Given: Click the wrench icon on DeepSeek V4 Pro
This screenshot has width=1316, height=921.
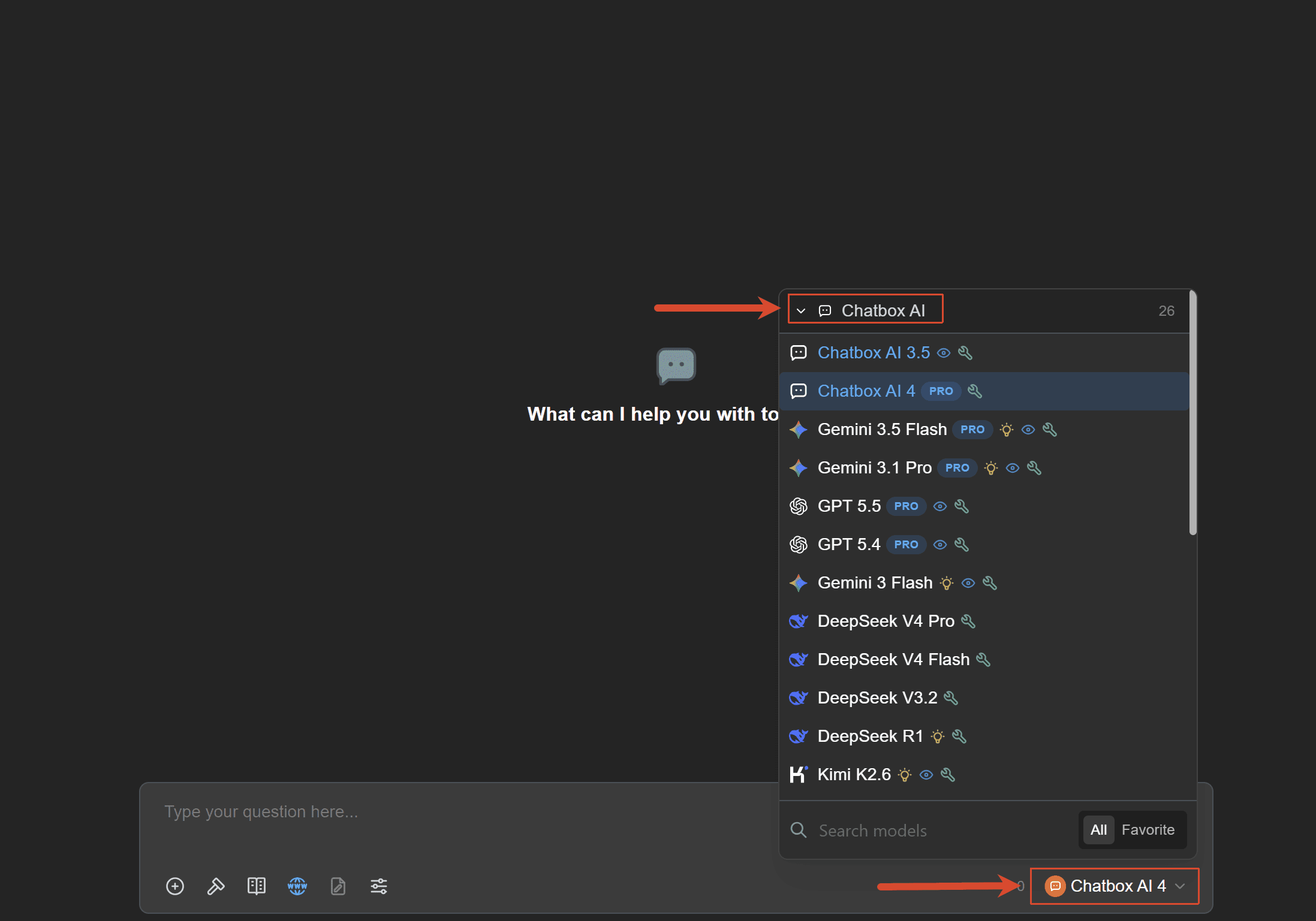Looking at the screenshot, I should coord(968,621).
